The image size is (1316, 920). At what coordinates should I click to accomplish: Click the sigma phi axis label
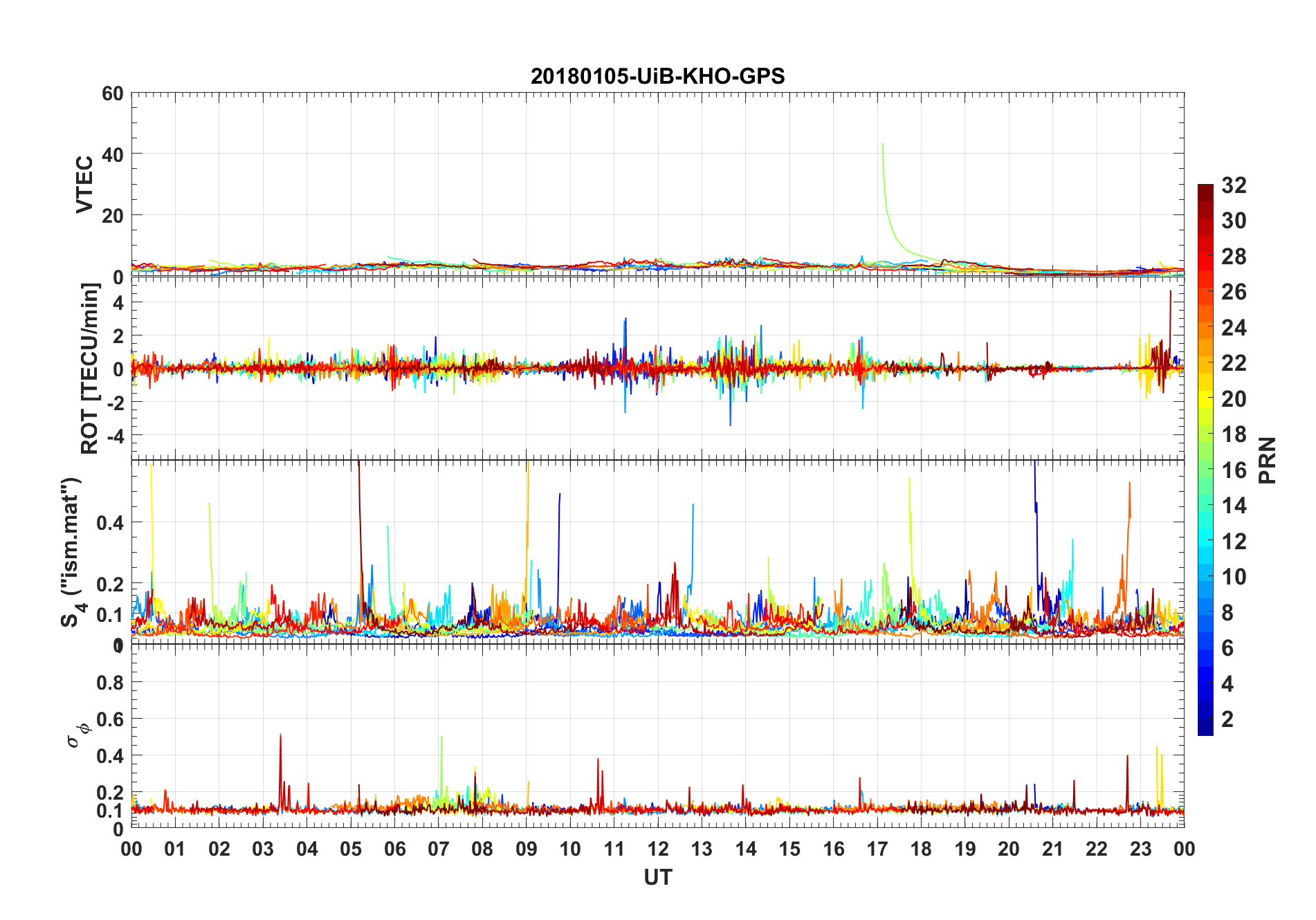[x=77, y=735]
